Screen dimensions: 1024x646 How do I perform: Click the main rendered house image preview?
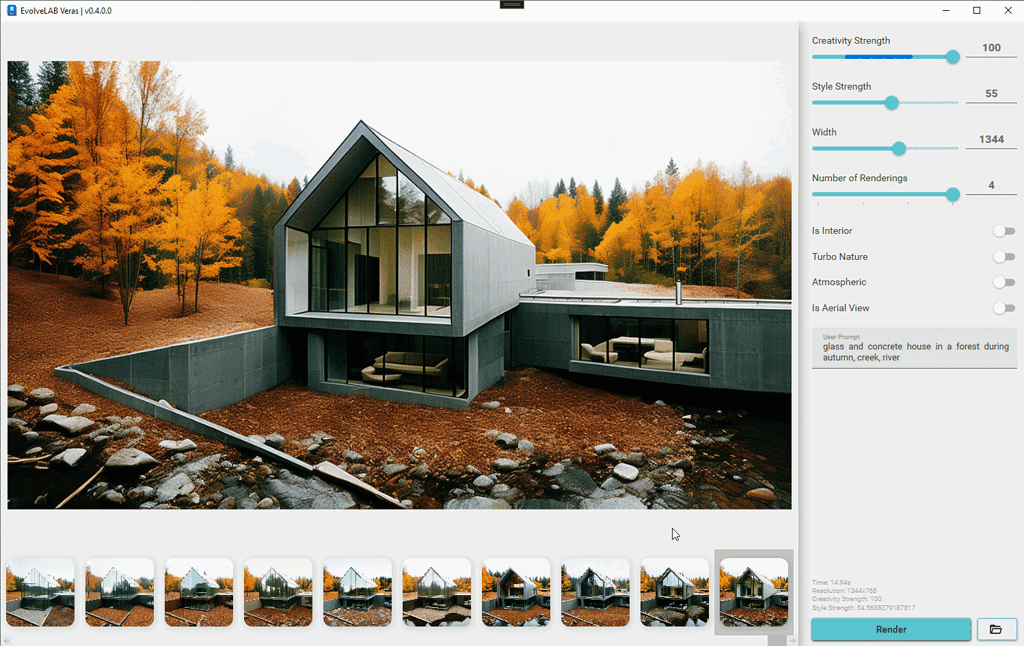click(398, 283)
